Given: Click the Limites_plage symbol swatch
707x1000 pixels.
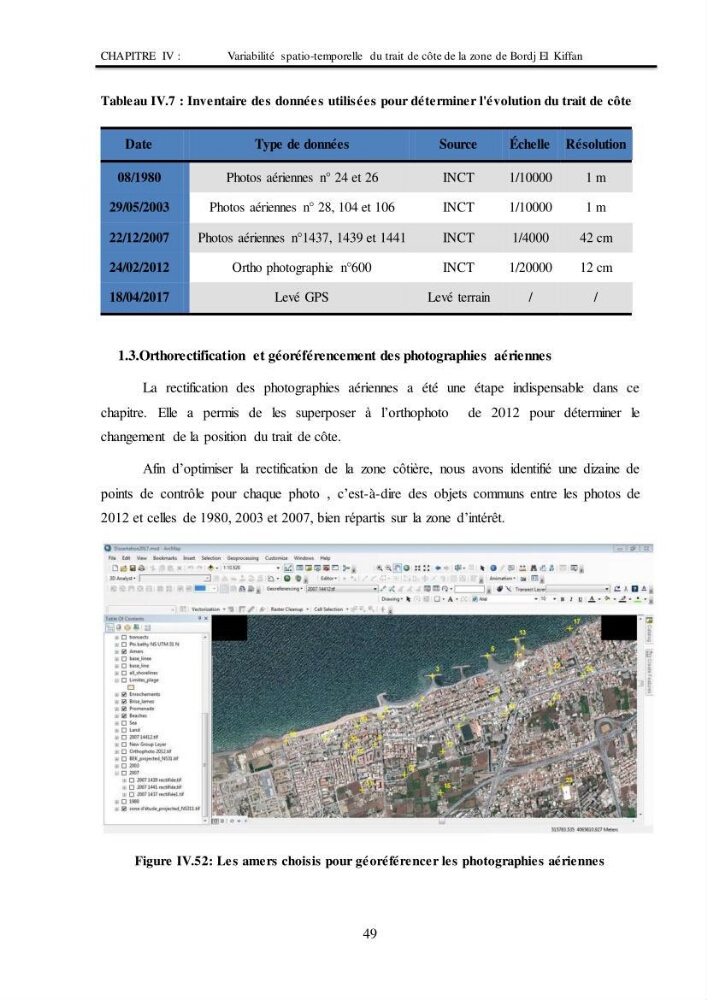Looking at the screenshot, I should click(131, 688).
